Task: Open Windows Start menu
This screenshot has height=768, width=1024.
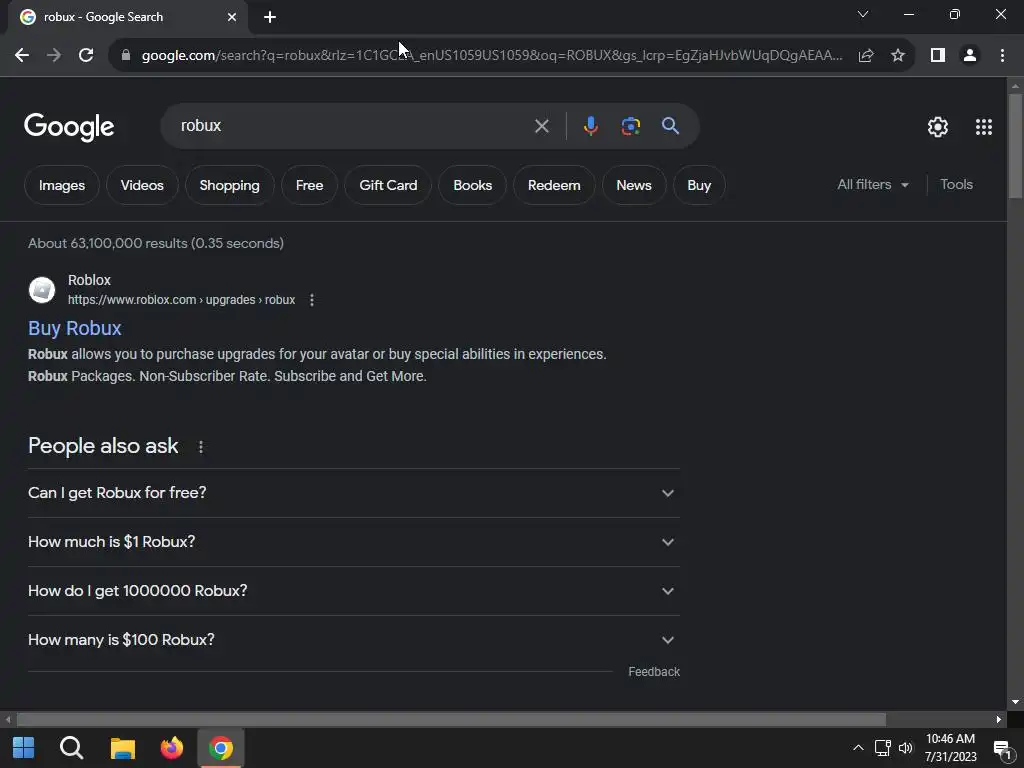Action: pyautogui.click(x=24, y=748)
